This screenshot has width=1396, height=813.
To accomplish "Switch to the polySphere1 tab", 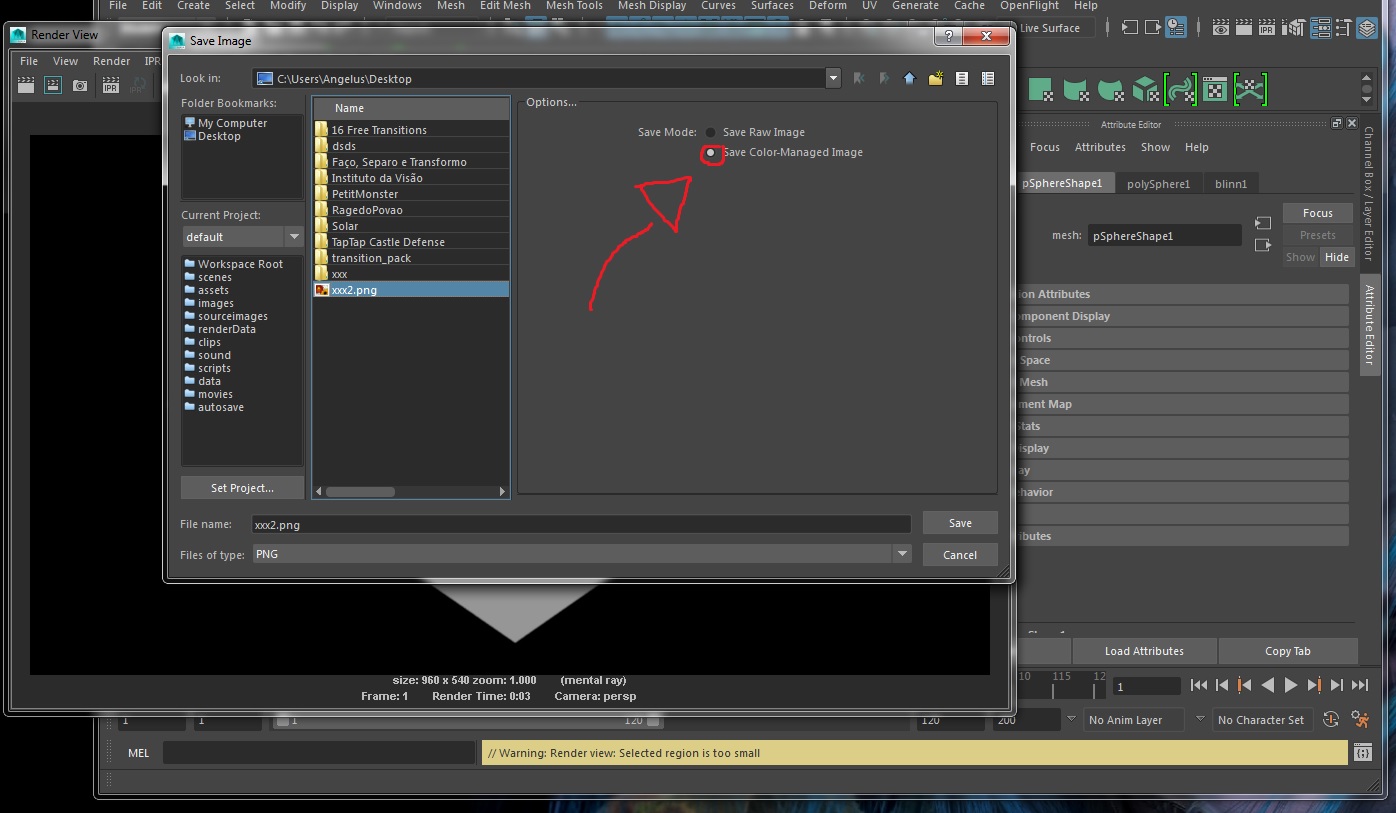I will [1159, 184].
